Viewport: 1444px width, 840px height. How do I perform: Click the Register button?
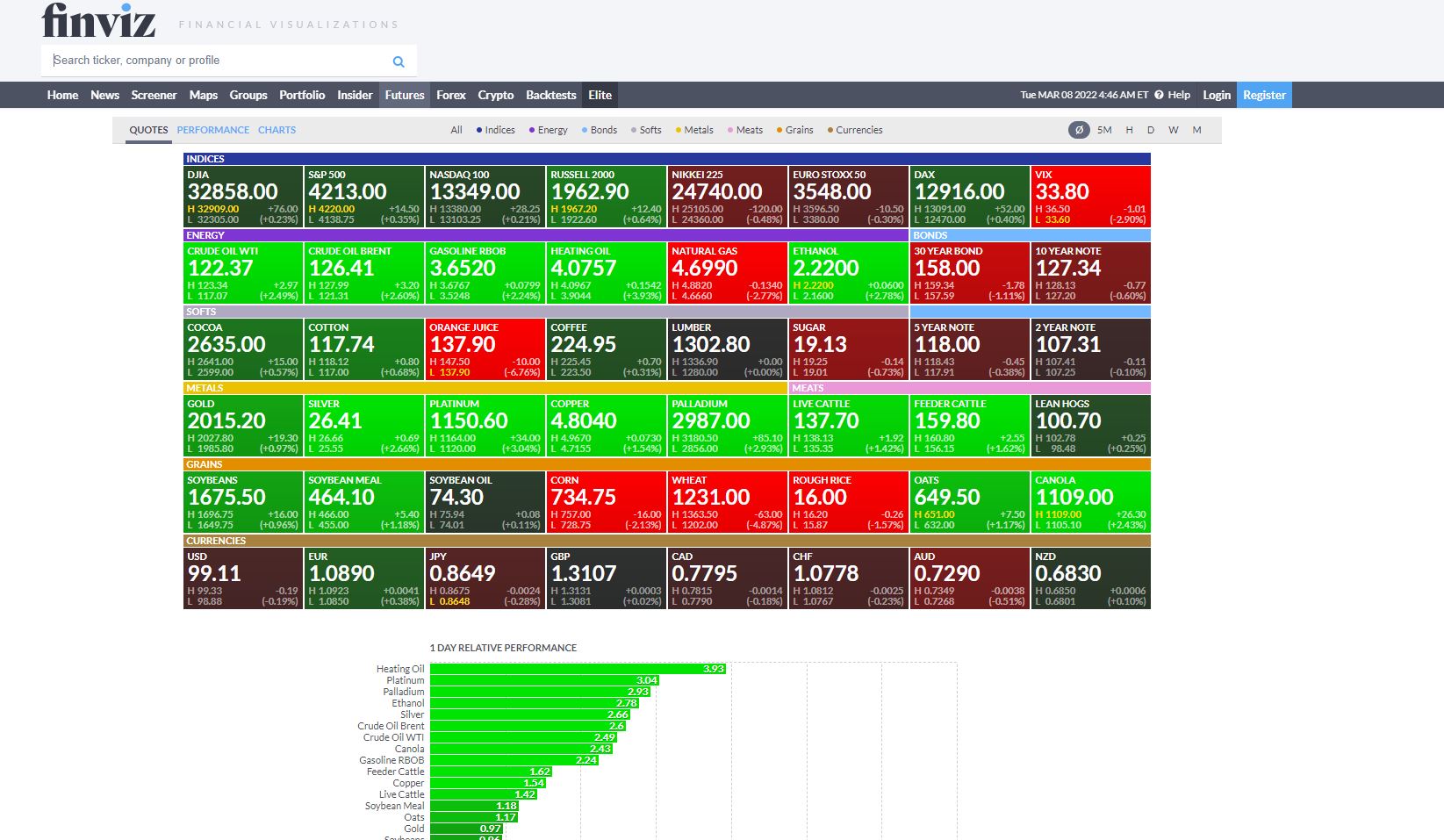tap(1264, 95)
